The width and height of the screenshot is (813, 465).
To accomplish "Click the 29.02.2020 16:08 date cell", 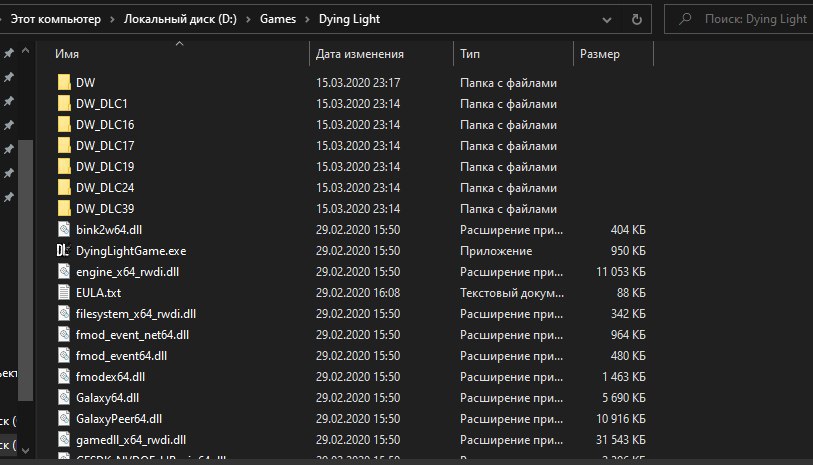I will (358, 292).
